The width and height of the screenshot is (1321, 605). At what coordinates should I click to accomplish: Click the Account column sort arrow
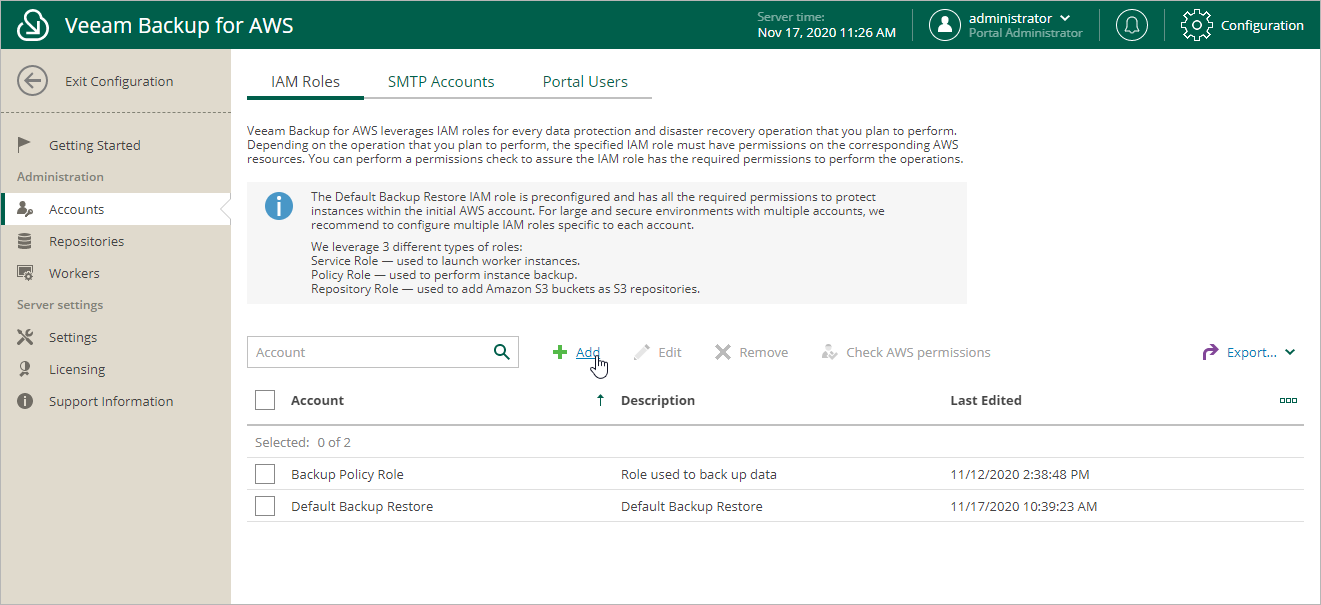tap(600, 400)
